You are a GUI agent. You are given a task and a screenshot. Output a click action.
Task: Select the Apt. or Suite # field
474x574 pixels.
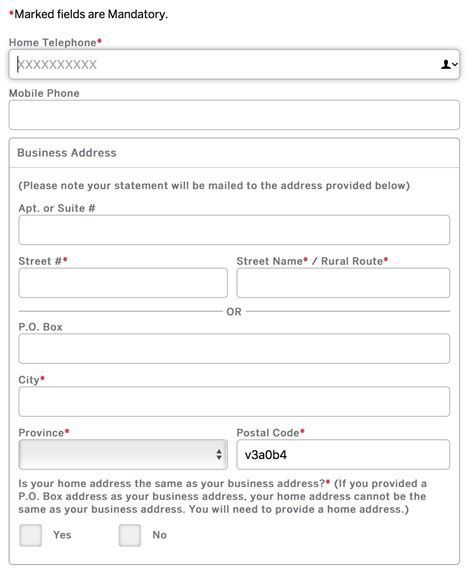(x=234, y=230)
